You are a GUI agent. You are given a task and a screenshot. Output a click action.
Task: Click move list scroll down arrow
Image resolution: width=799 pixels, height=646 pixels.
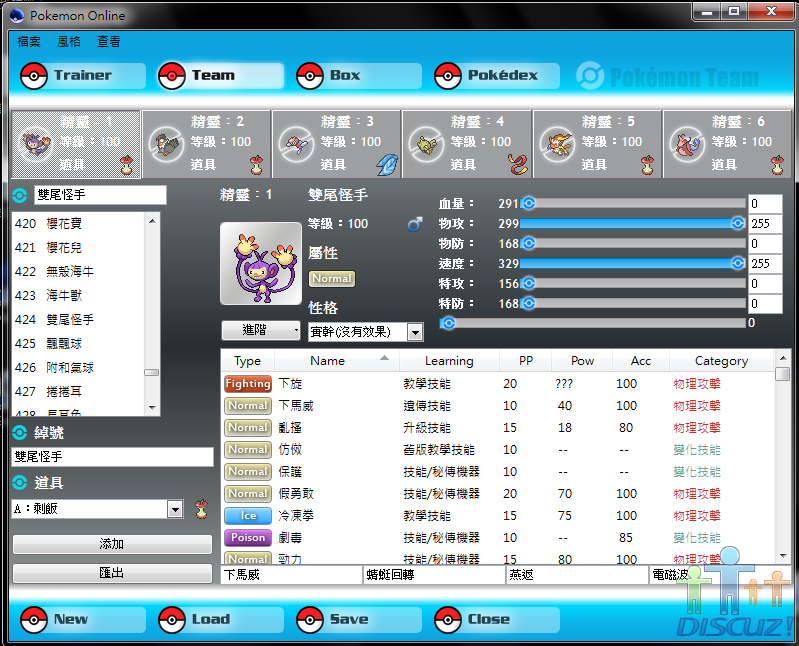[783, 555]
